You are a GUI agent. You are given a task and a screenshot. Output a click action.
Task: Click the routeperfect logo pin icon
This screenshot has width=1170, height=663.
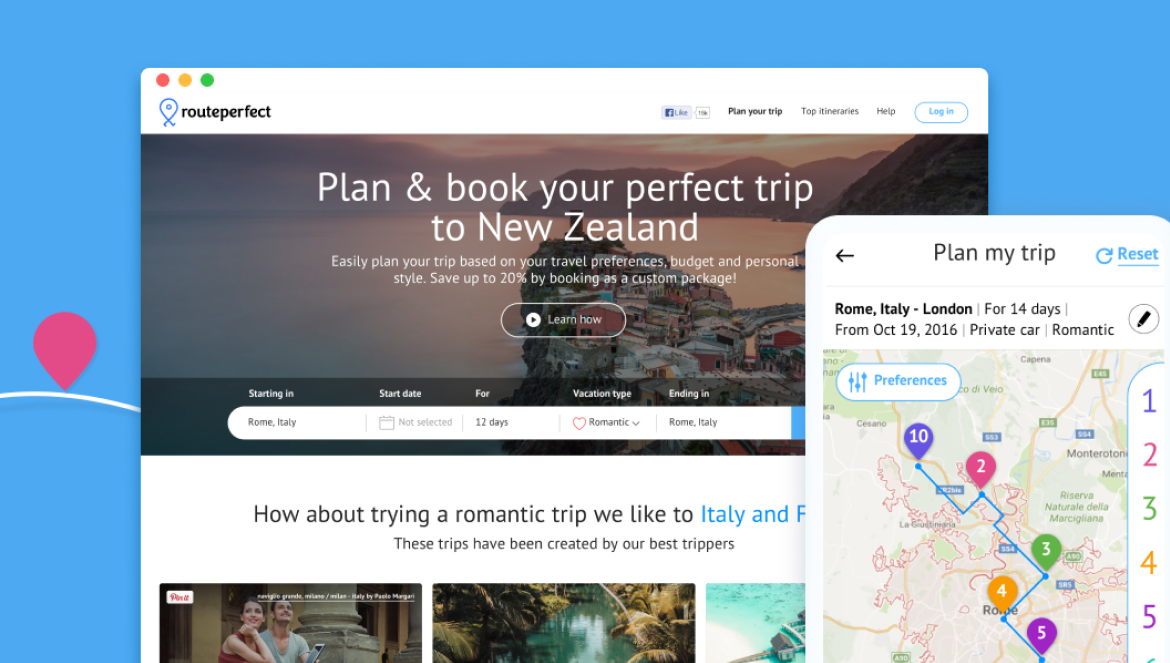pyautogui.click(x=169, y=112)
